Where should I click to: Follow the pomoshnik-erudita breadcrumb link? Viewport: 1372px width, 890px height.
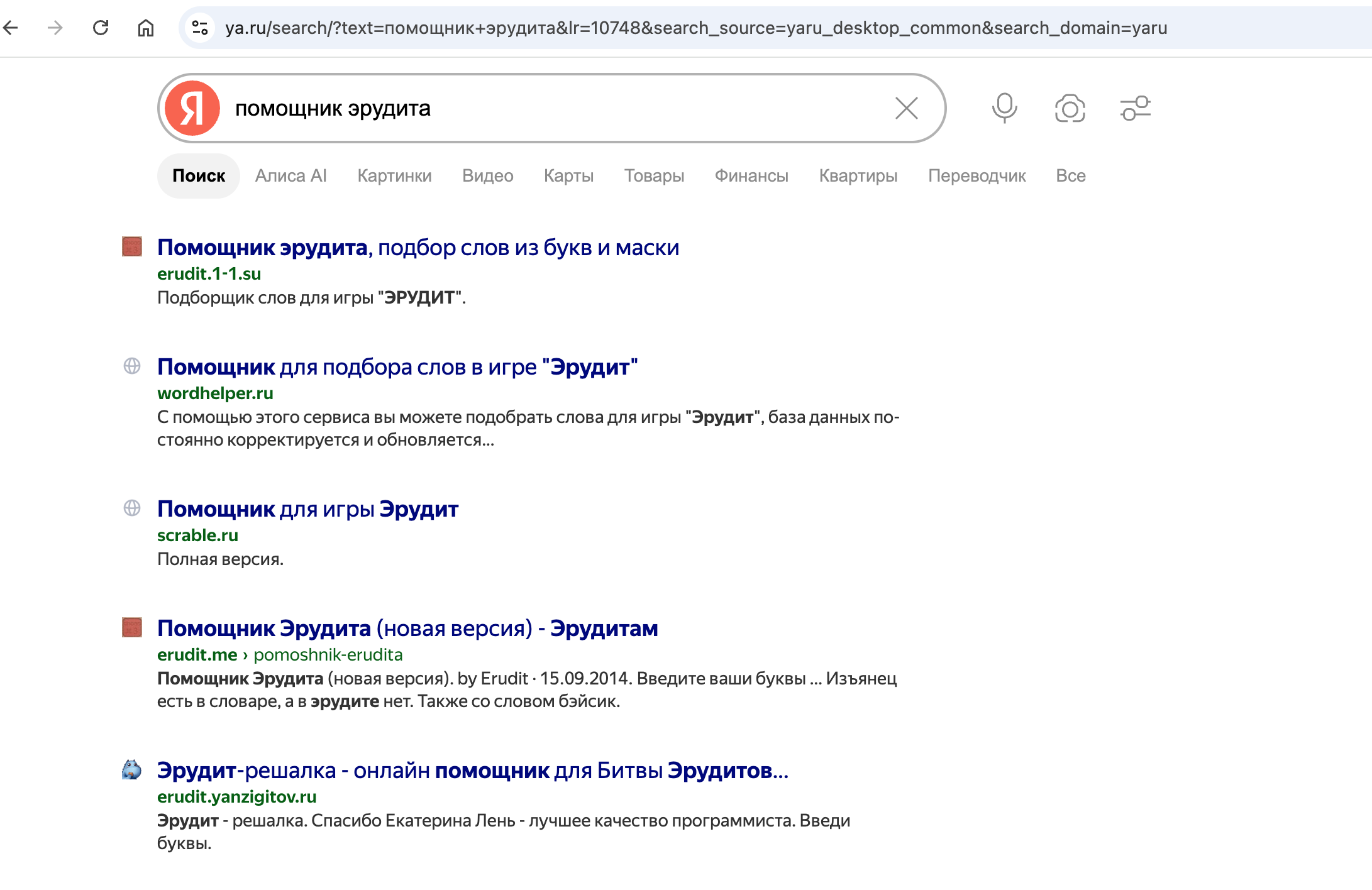pyautogui.click(x=328, y=655)
